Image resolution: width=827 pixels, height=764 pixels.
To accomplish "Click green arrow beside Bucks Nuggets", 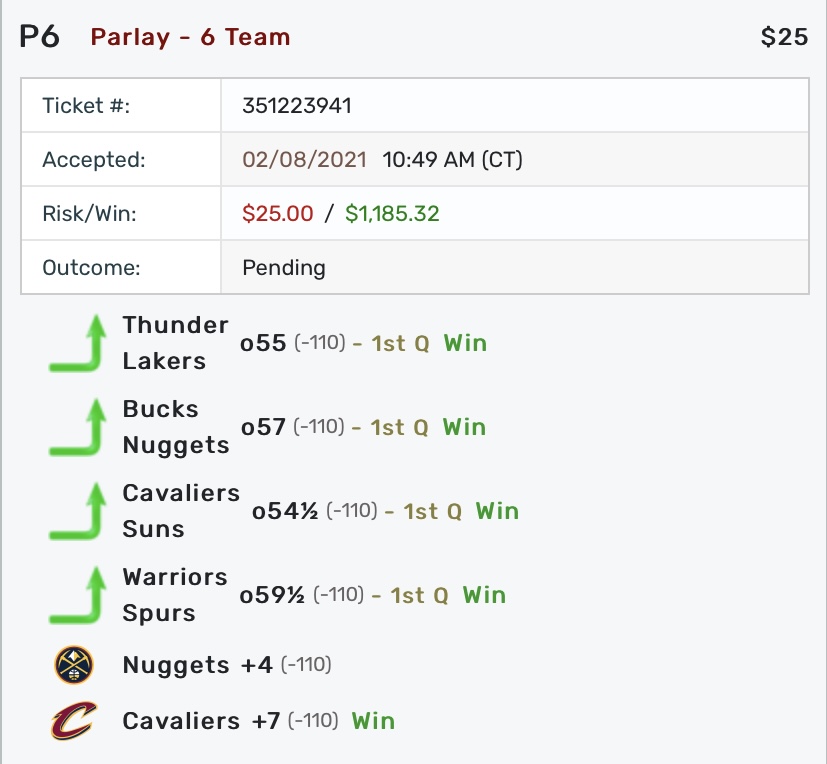I will pos(79,427).
